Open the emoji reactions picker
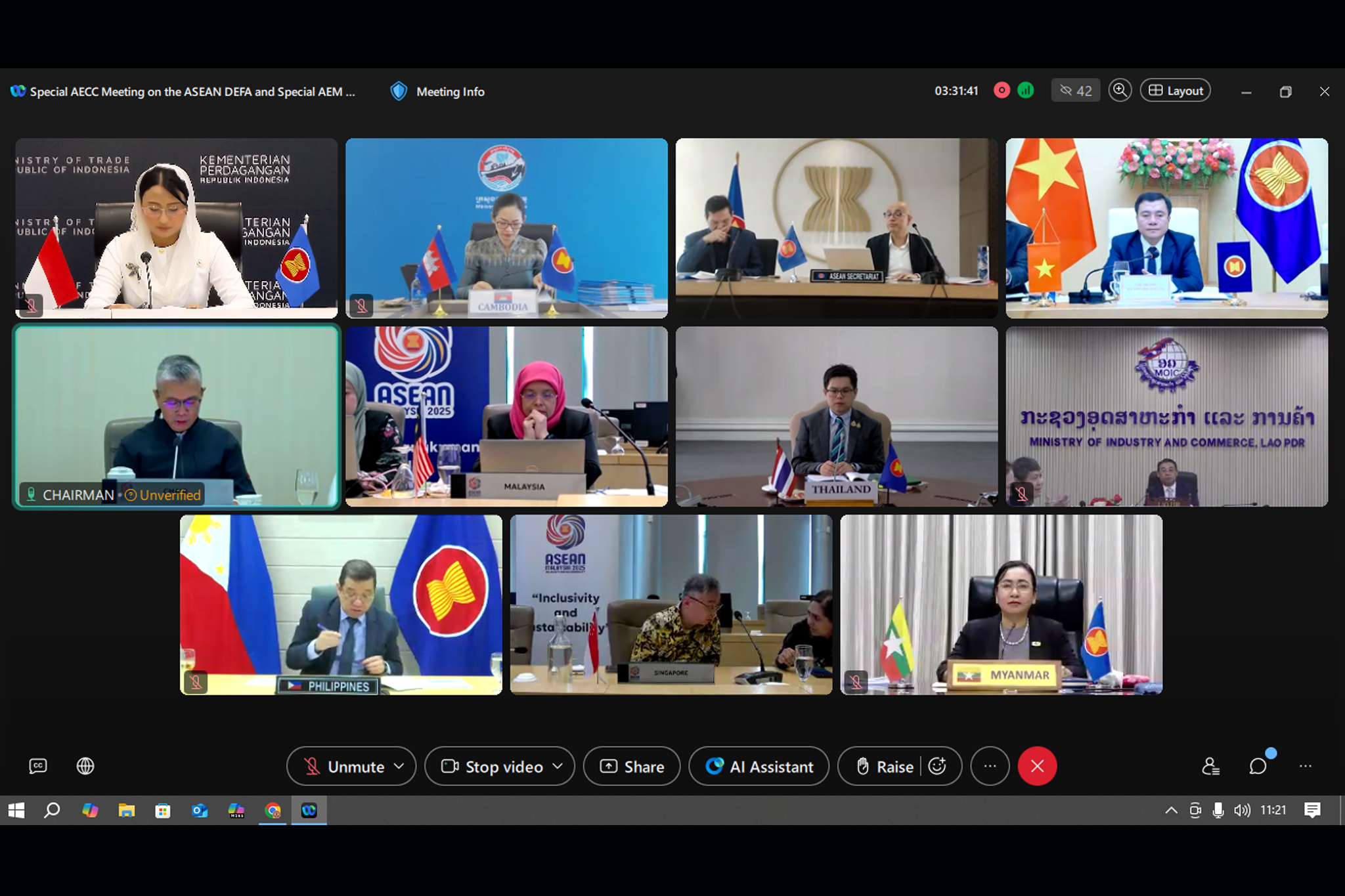Screen dimensions: 1345x896 click(x=938, y=766)
